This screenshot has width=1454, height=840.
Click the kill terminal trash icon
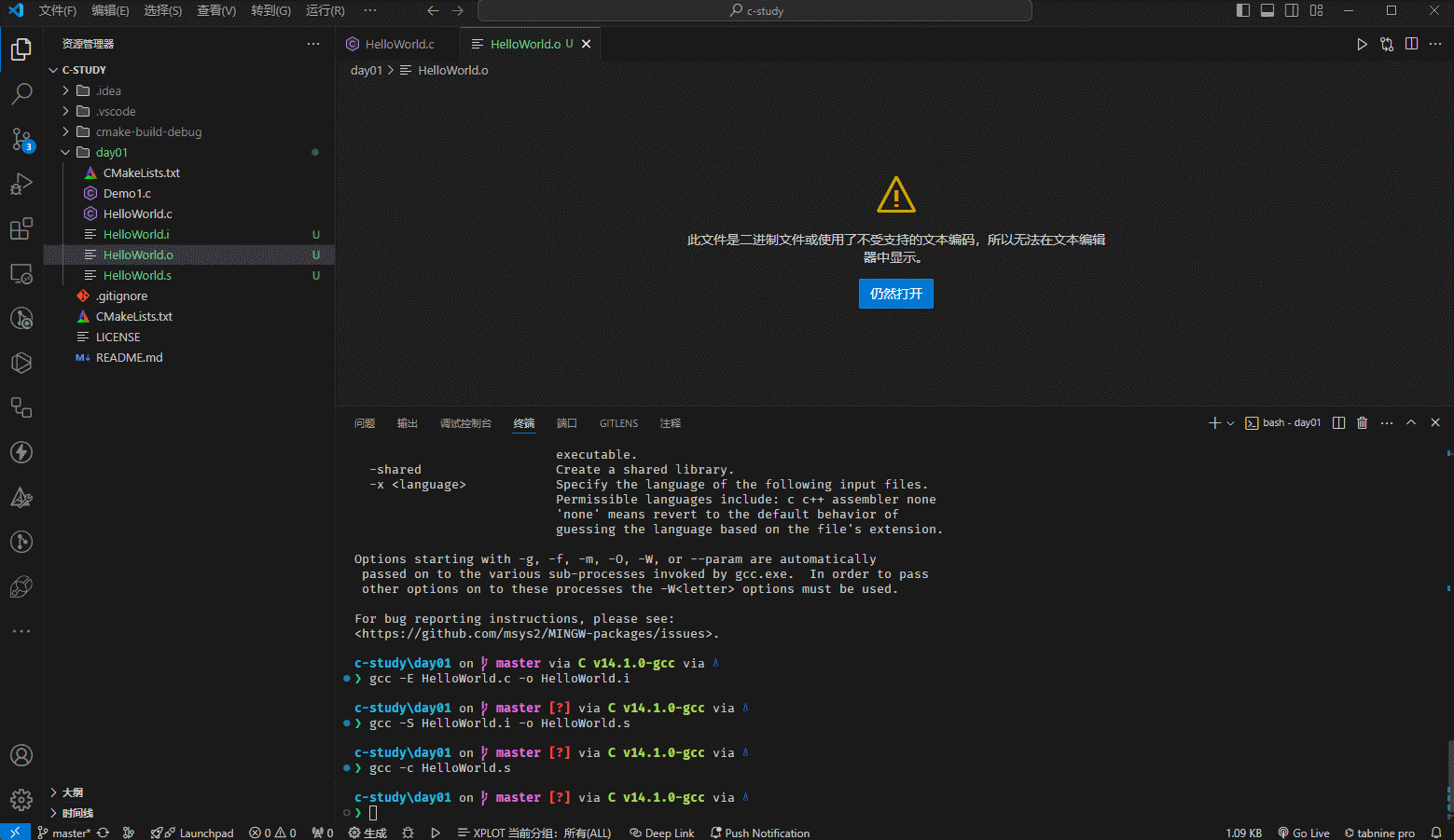[x=1362, y=423]
